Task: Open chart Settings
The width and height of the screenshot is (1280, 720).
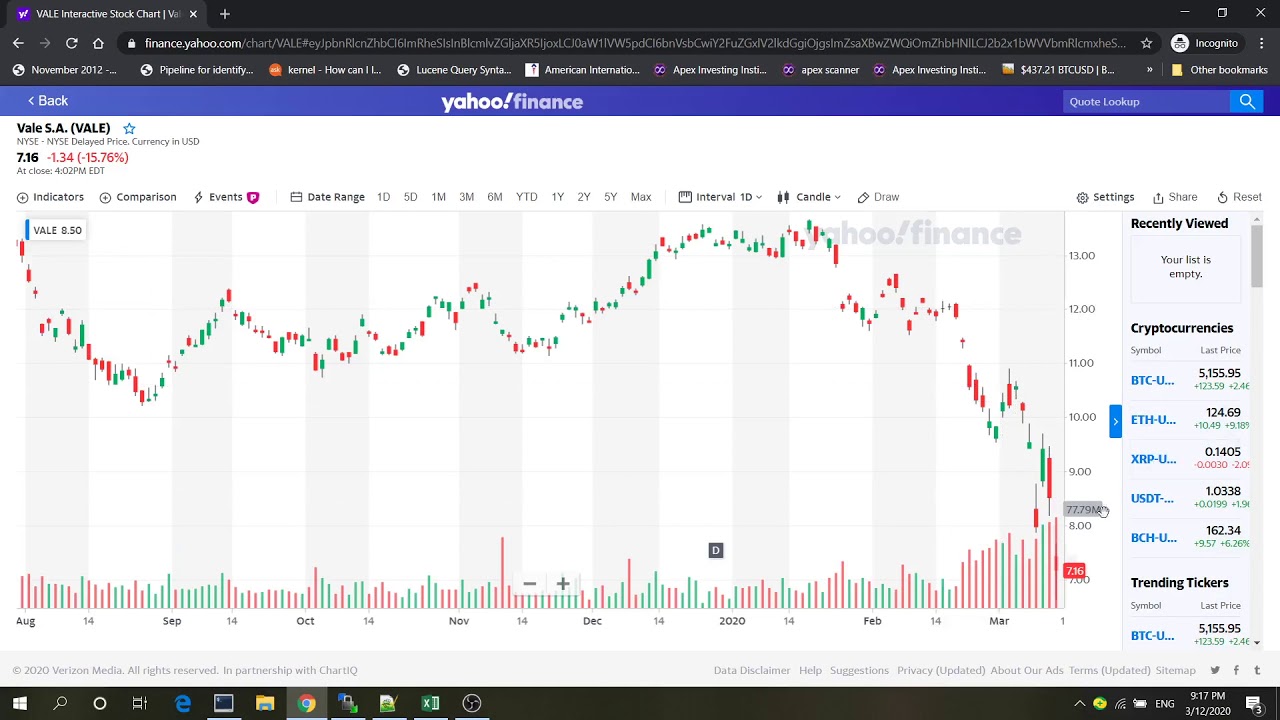Action: 1105,197
